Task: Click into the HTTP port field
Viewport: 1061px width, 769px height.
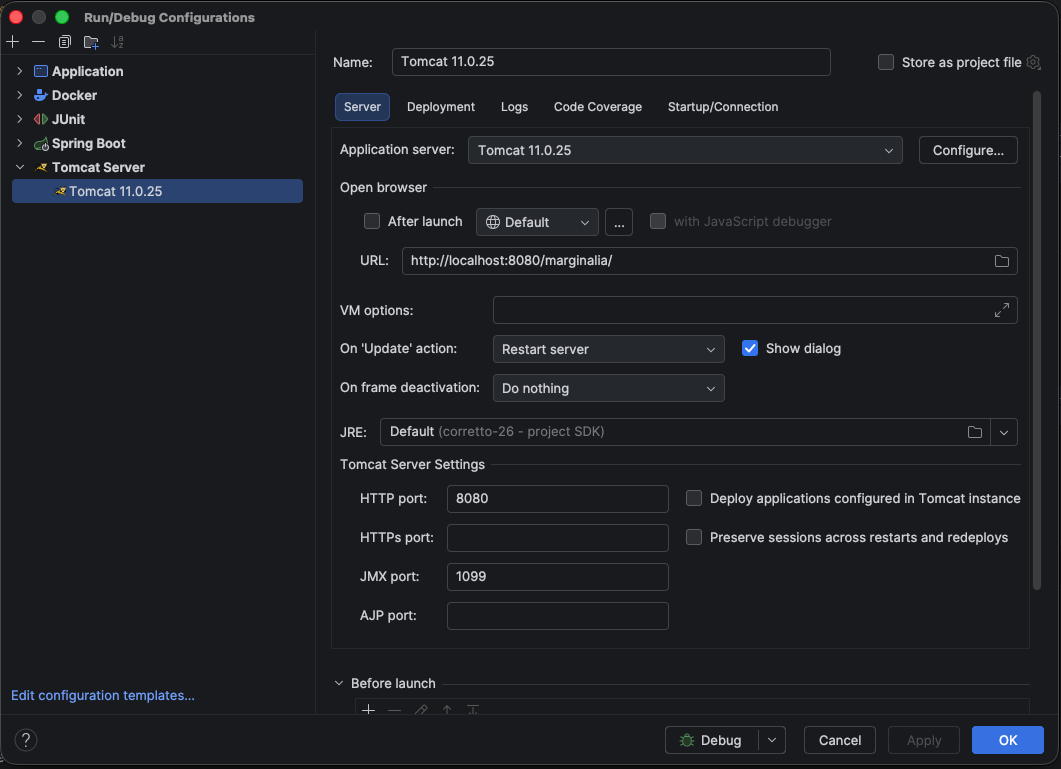Action: click(558, 499)
